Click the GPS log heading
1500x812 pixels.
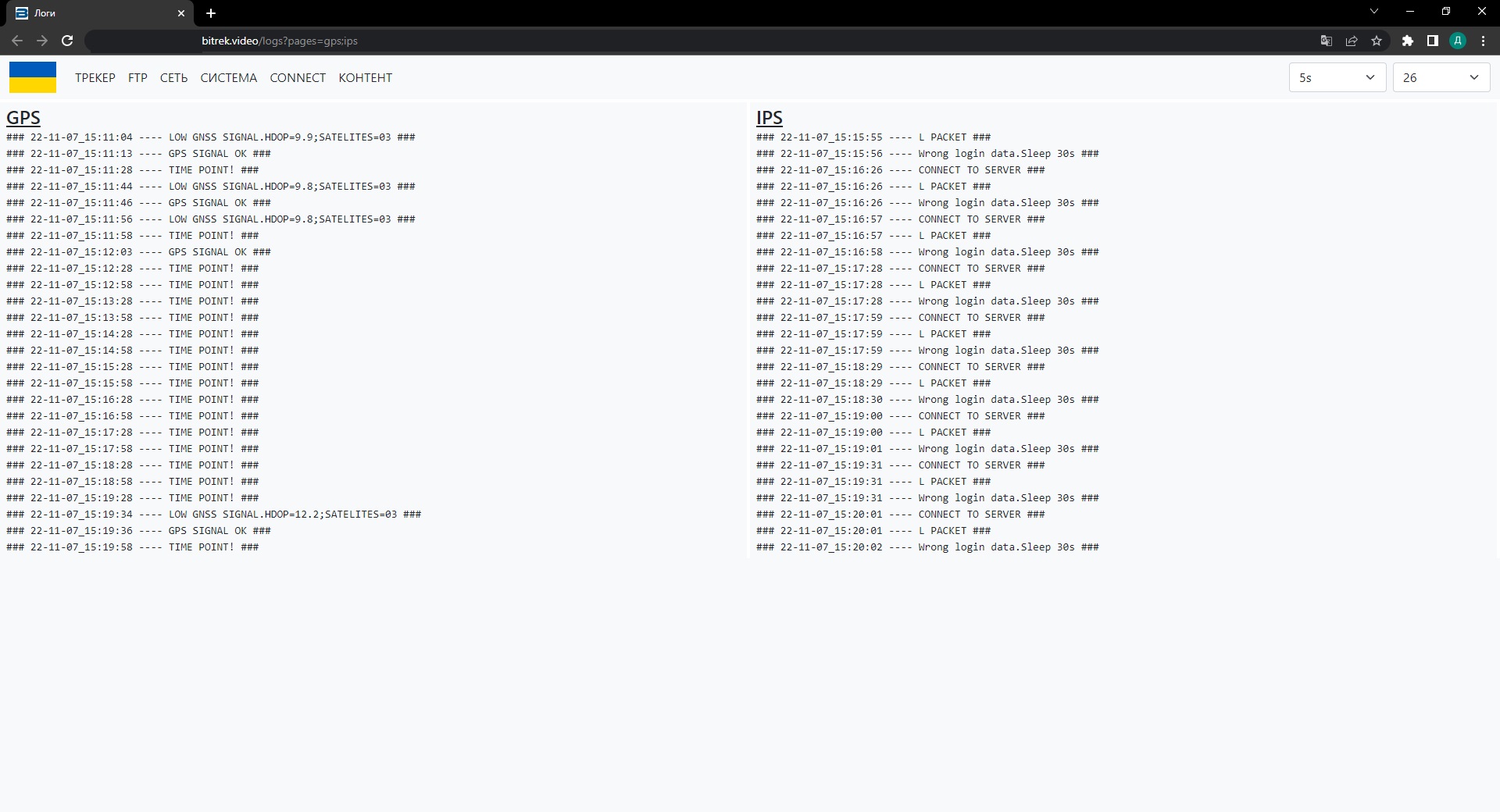pyautogui.click(x=23, y=118)
